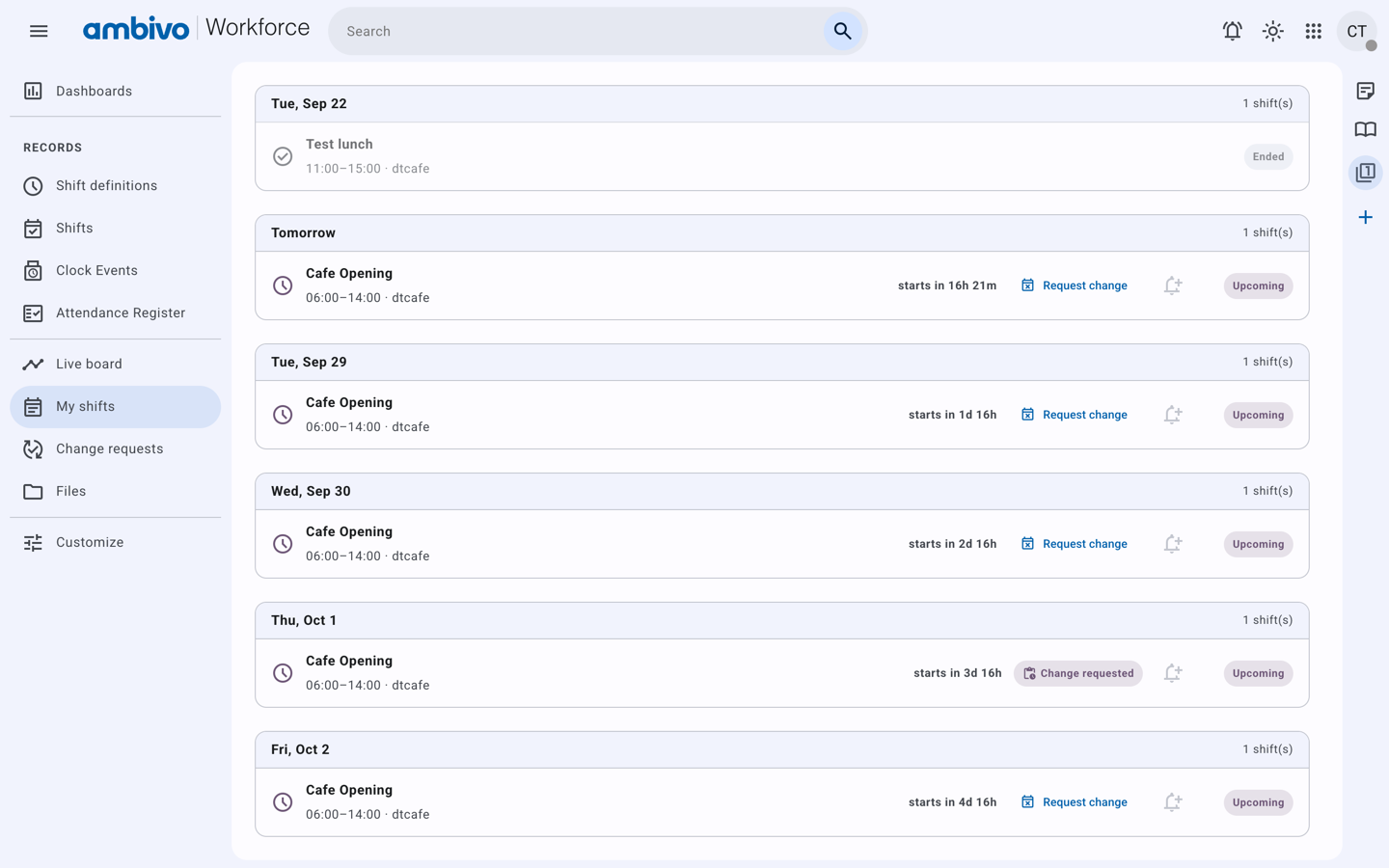1389x868 pixels.
Task: Click the highlighted tab-panel icon on right rail
Action: click(1365, 173)
